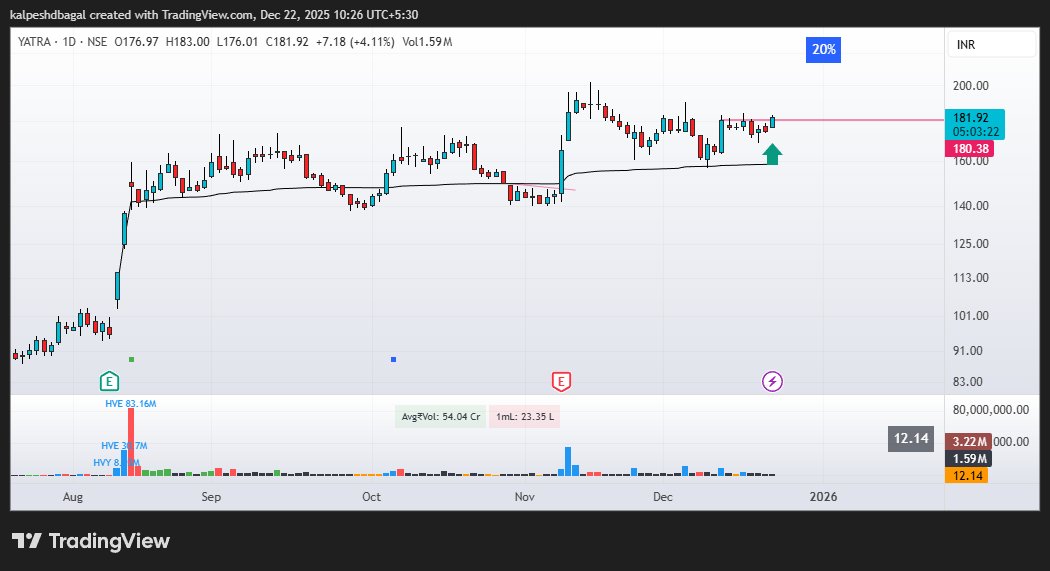Click the HVE 30.7M volume label

(x=124, y=446)
